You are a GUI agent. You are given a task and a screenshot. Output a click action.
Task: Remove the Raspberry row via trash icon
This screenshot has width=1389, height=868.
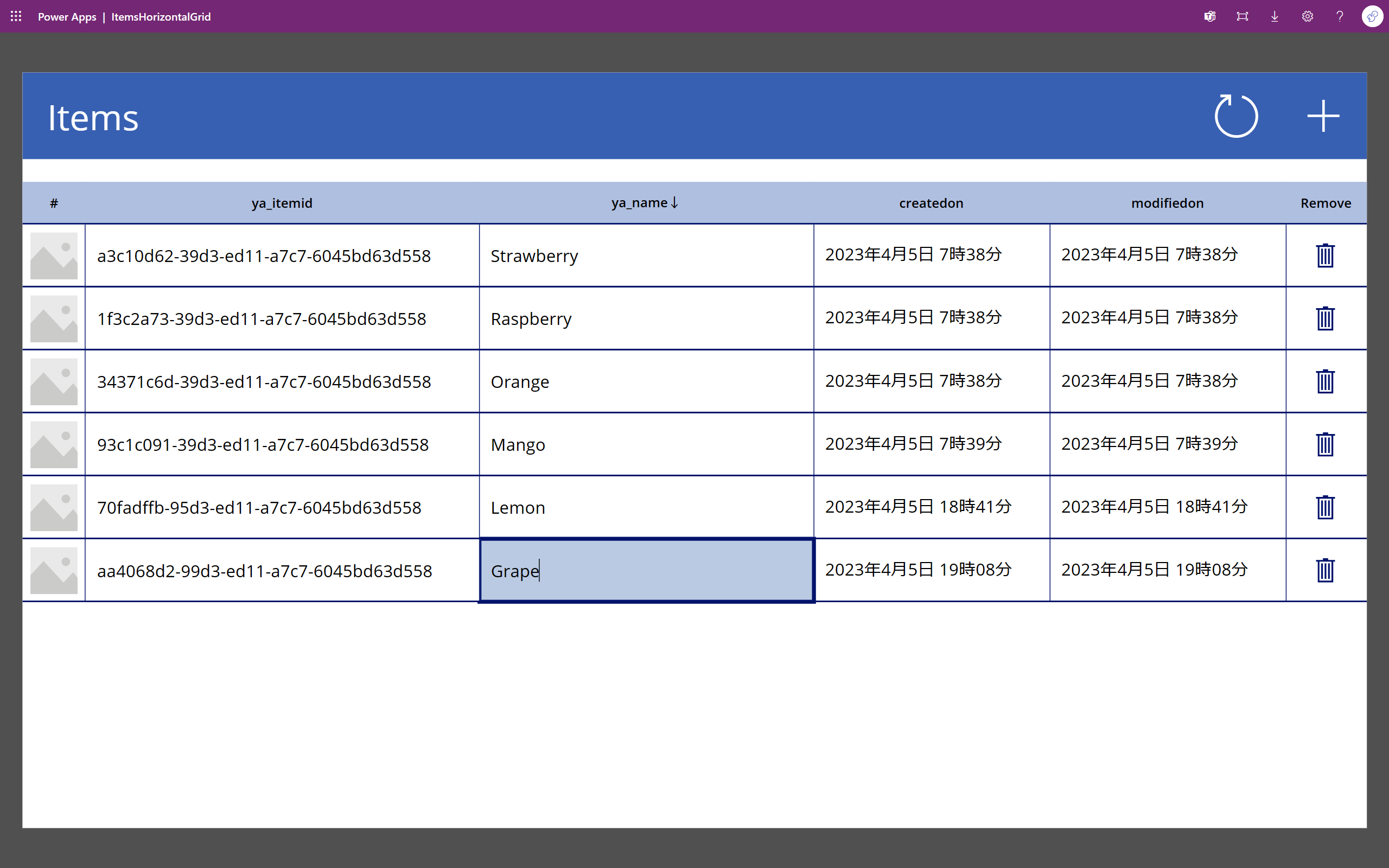[1325, 318]
